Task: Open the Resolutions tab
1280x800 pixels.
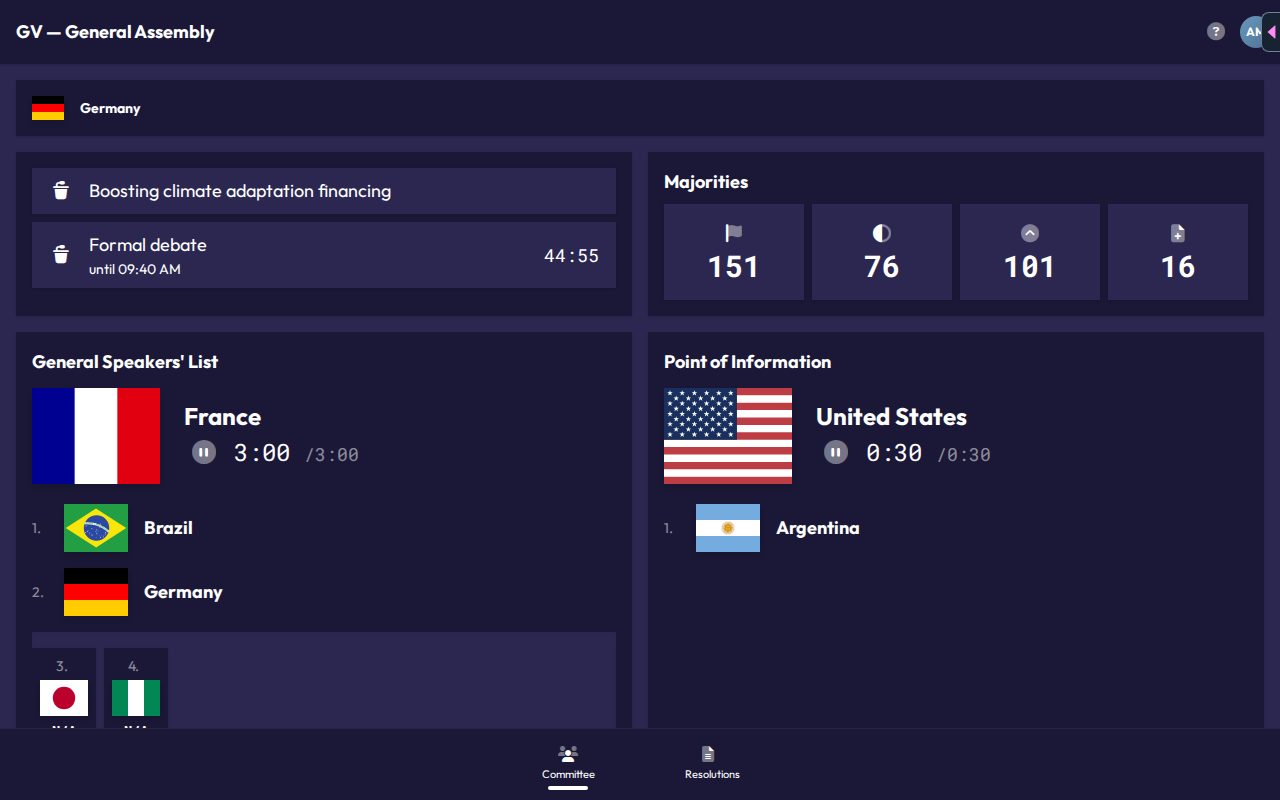Action: 712,762
